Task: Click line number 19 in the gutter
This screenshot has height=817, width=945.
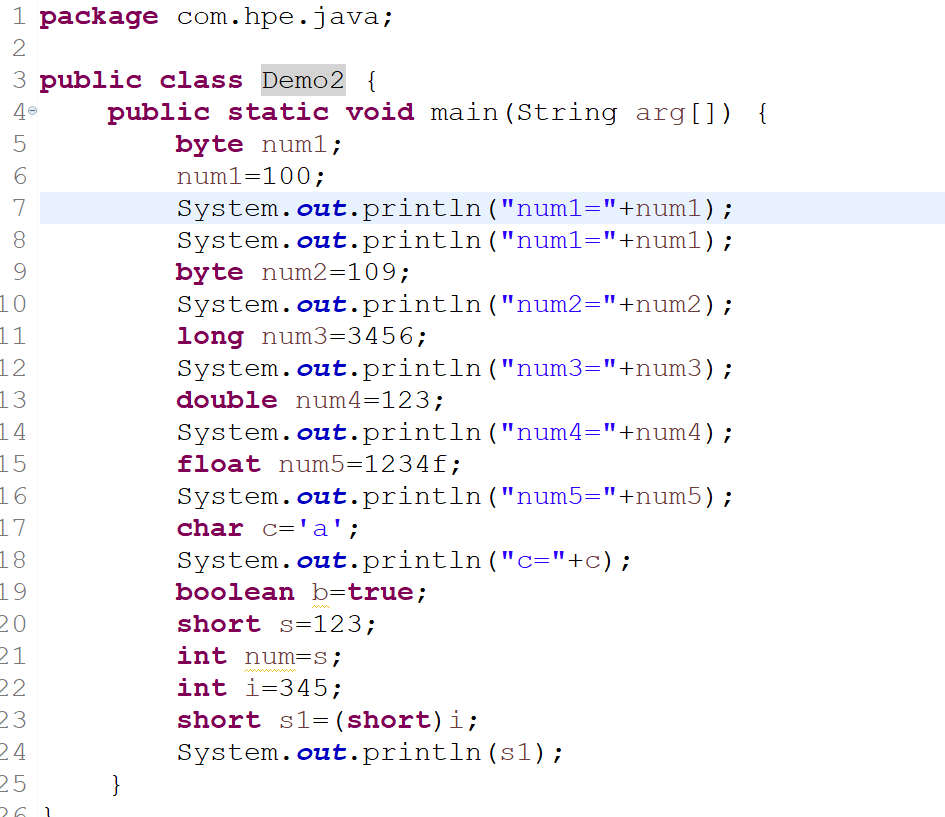Action: (x=13, y=592)
